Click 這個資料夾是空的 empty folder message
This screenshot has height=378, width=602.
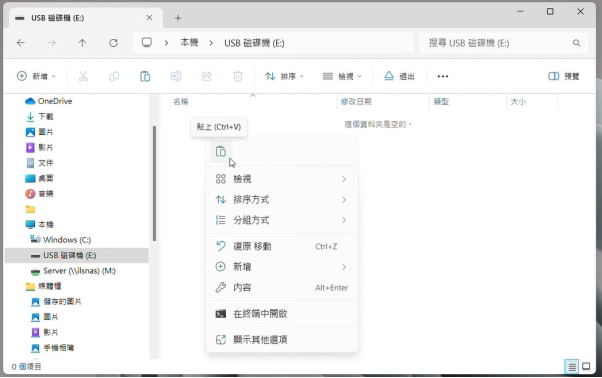coord(378,124)
